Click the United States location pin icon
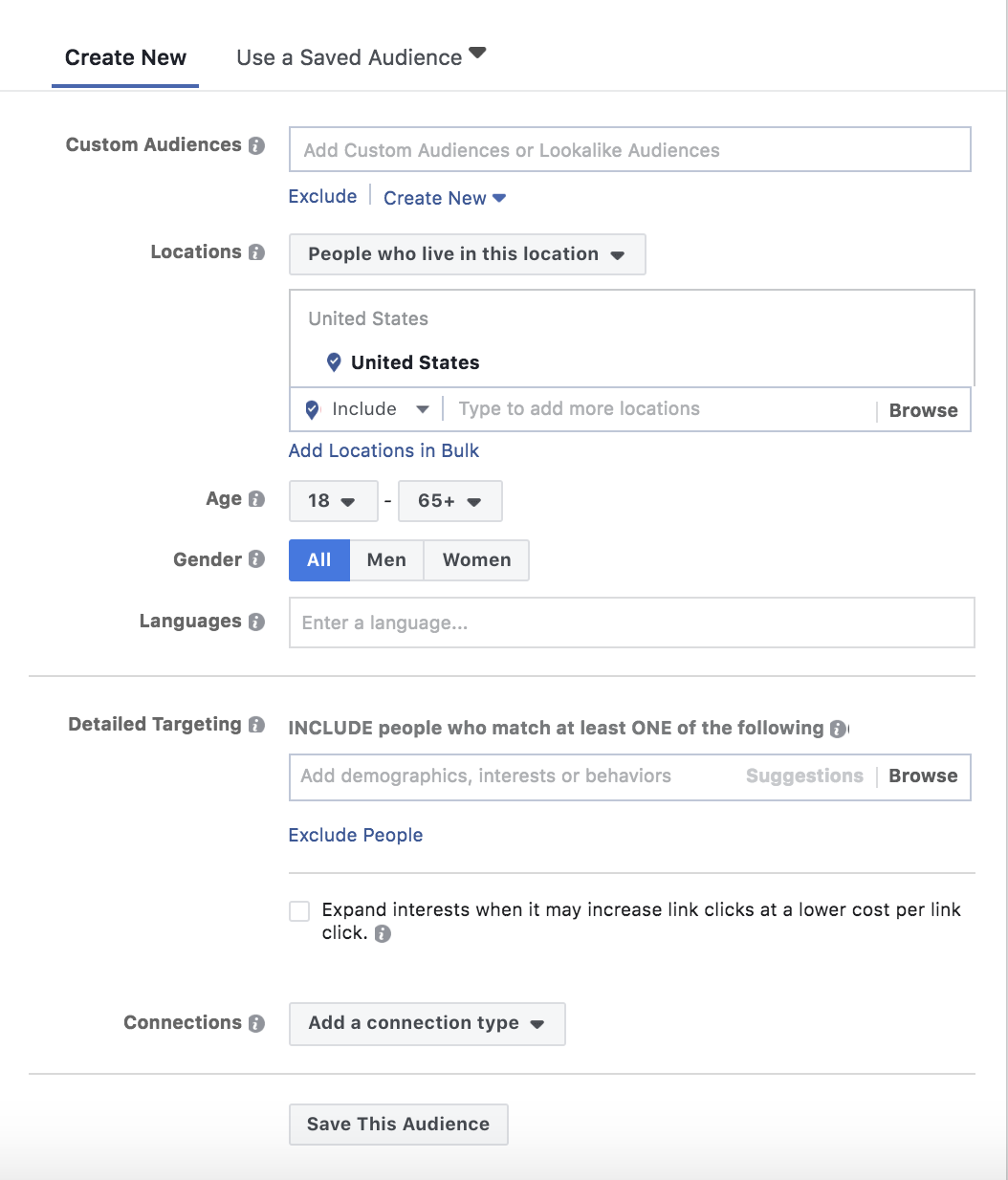The height and width of the screenshot is (1180, 1008). [334, 362]
